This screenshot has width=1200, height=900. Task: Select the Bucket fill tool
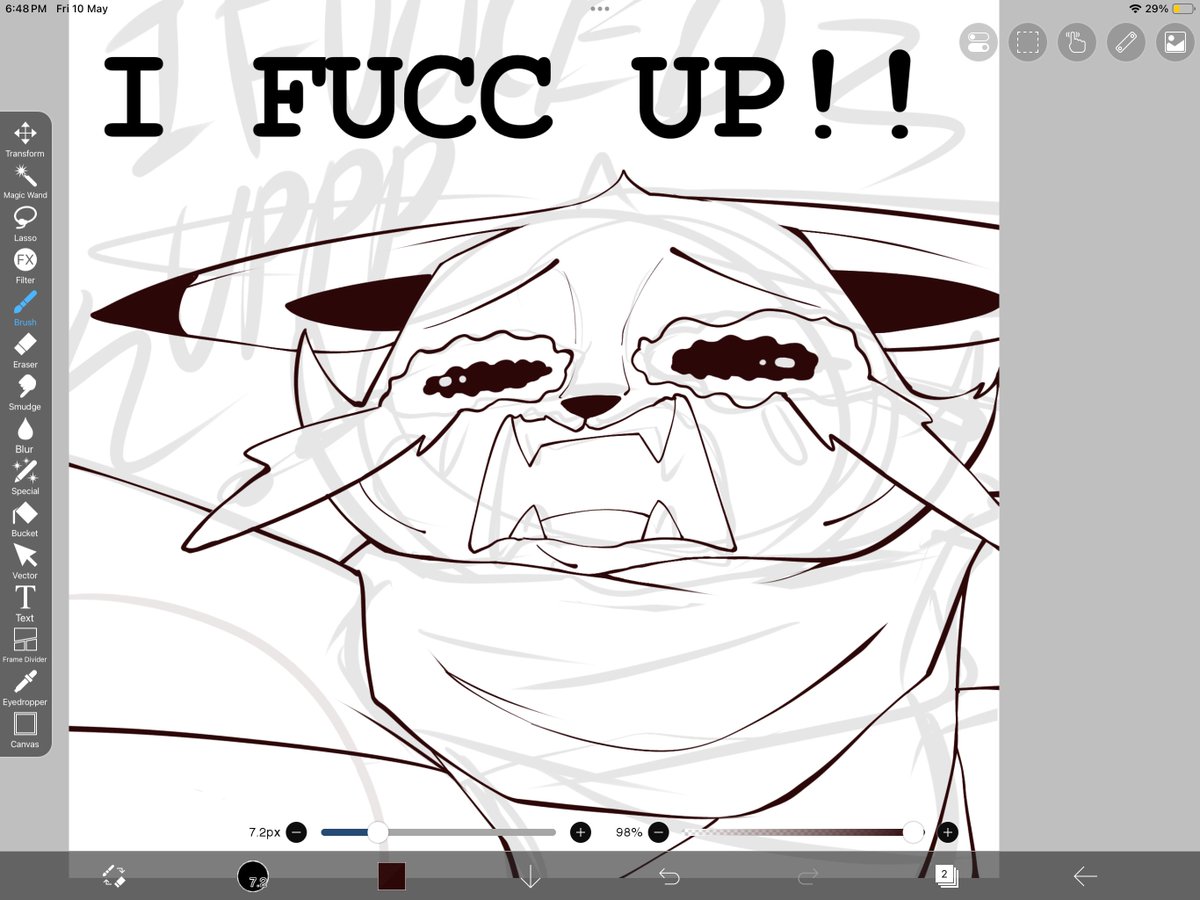25,519
